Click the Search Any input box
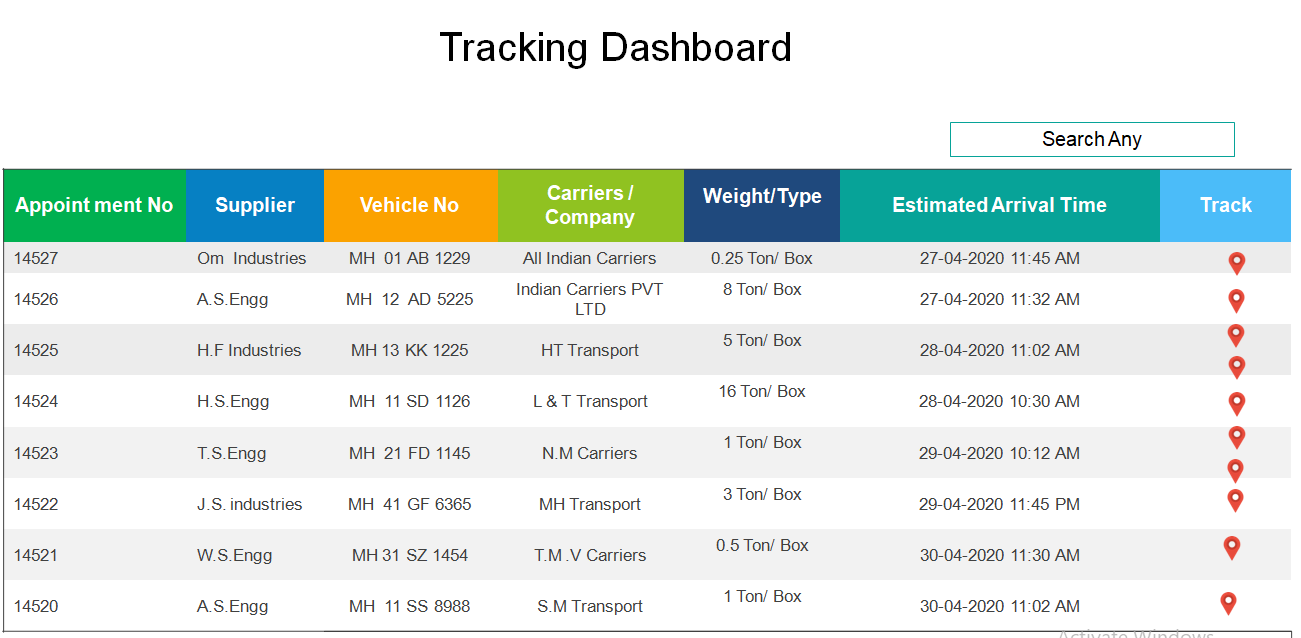 1092,139
